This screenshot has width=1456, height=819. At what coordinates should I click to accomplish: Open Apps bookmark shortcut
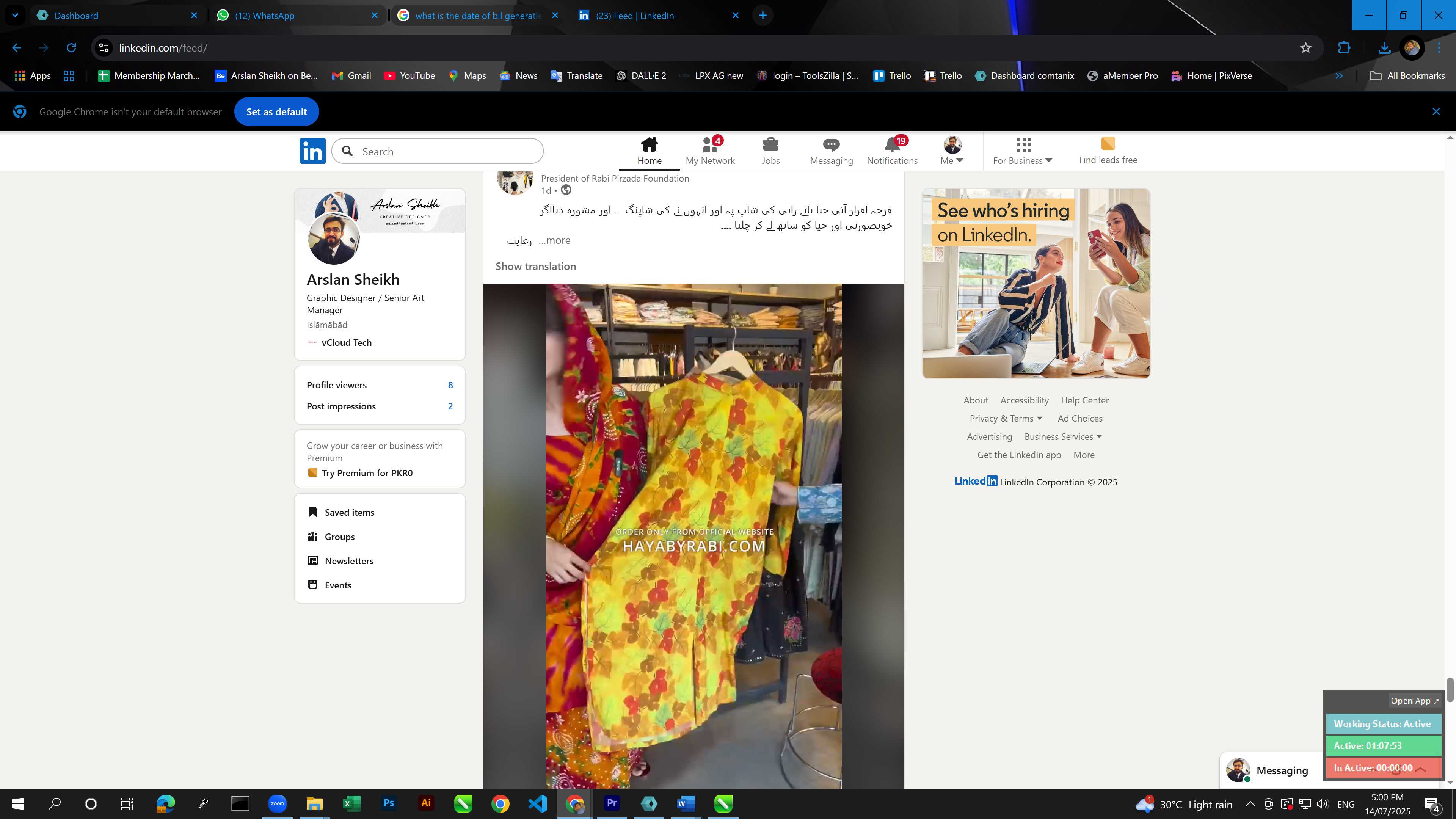click(x=32, y=76)
